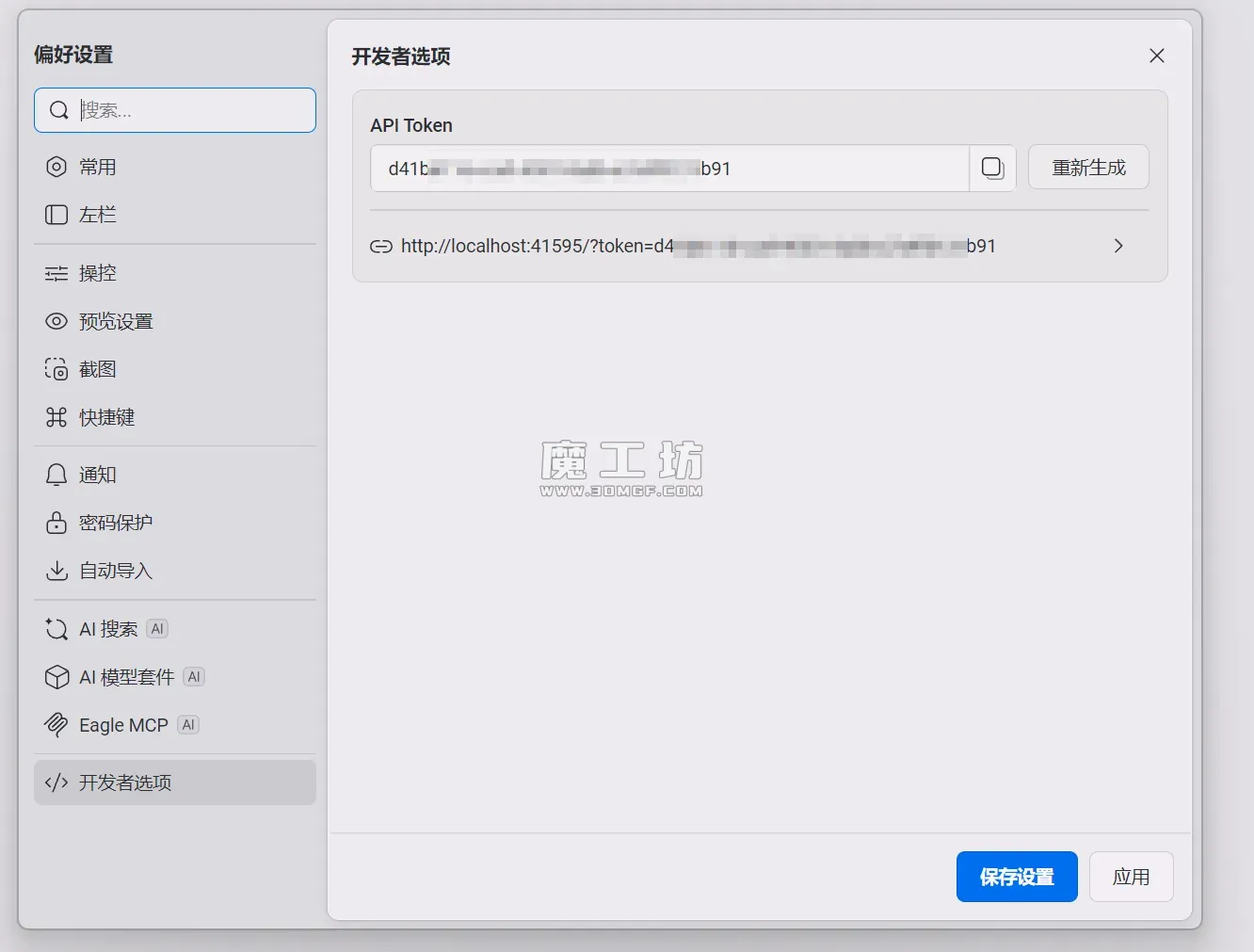Switch to 预览设置 section

click(115, 321)
